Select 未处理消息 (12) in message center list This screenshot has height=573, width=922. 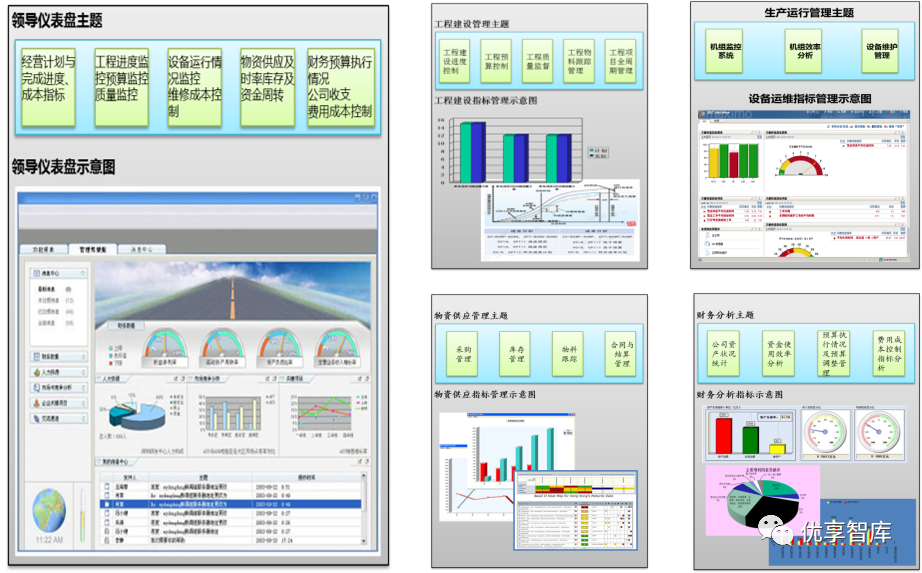55,301
